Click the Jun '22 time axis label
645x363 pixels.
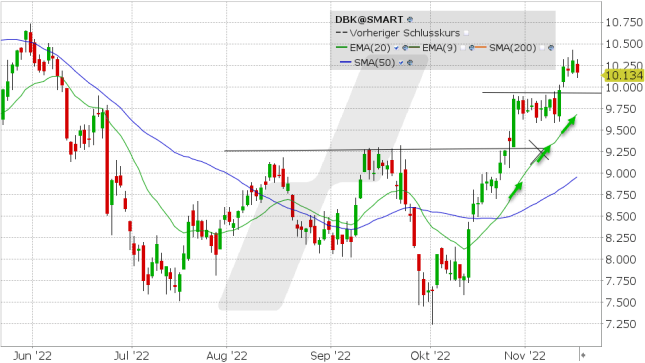pos(32,355)
